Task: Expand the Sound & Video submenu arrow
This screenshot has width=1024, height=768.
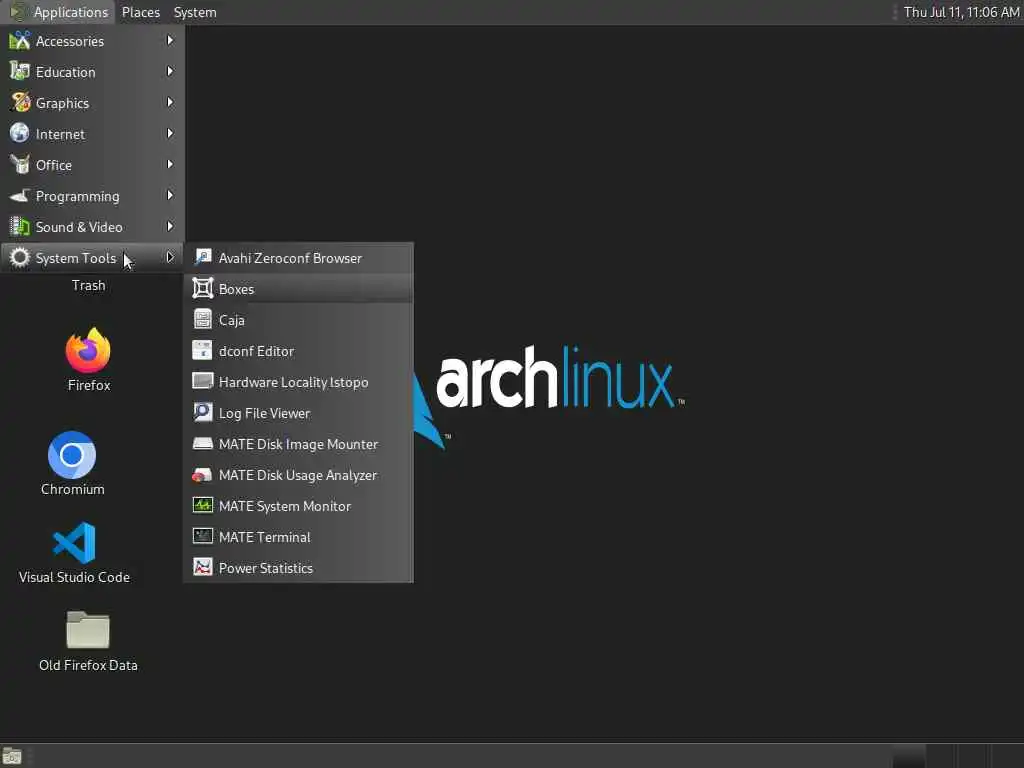Action: (170, 227)
